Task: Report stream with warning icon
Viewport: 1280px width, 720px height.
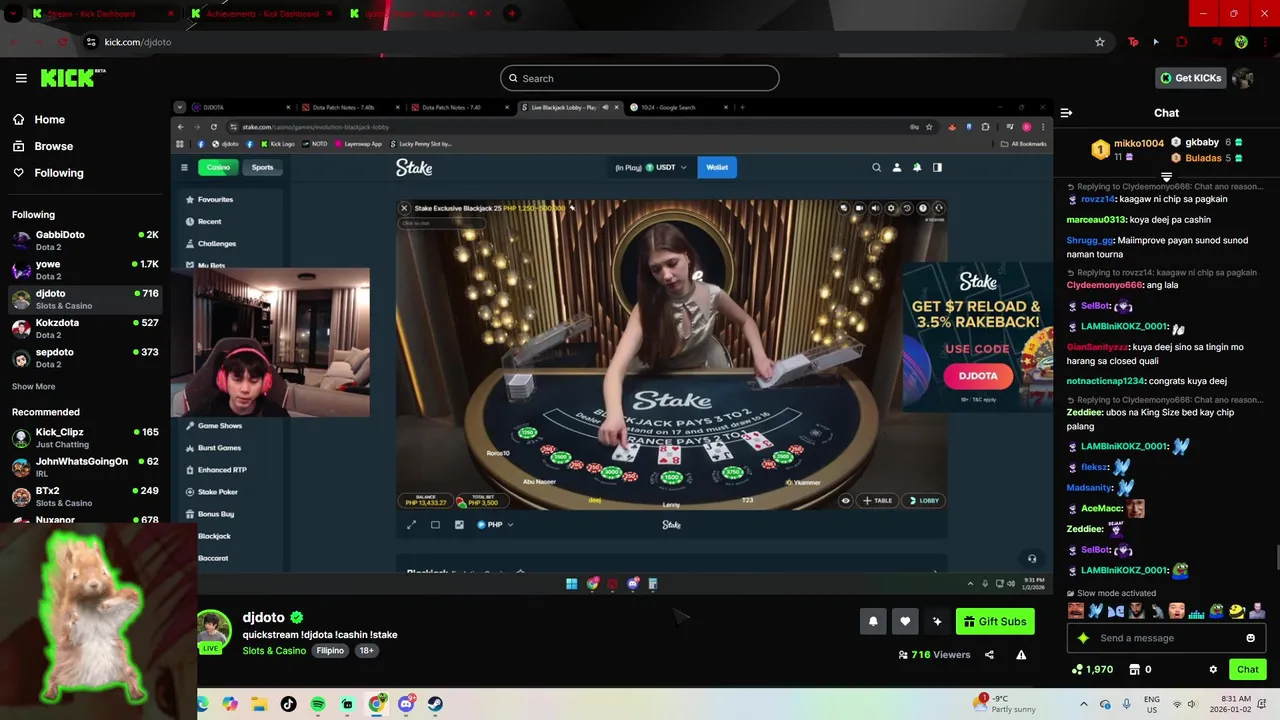Action: 1021,655
